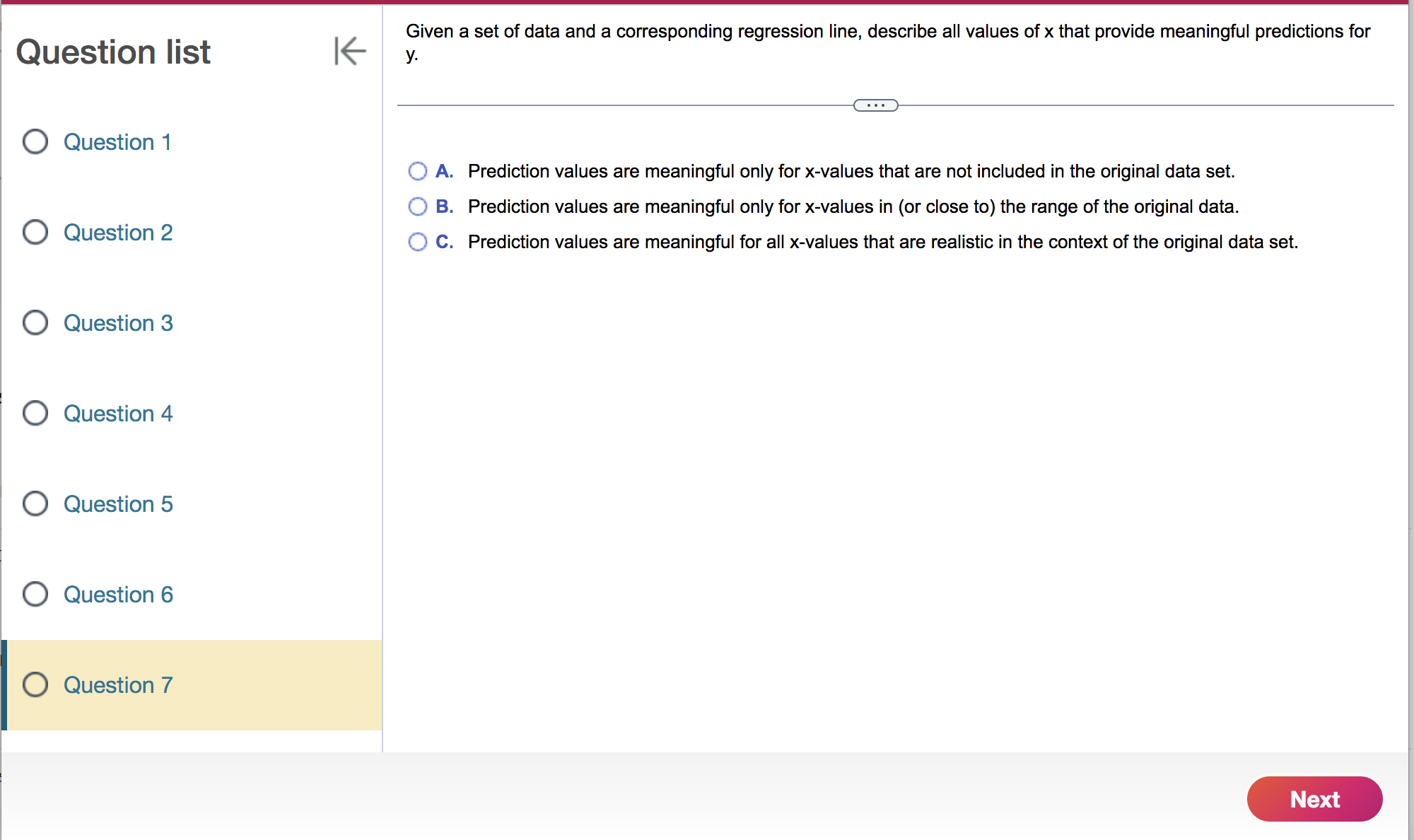Image resolution: width=1414 pixels, height=840 pixels.
Task: Click Question 1 status circle icon
Action: (35, 141)
